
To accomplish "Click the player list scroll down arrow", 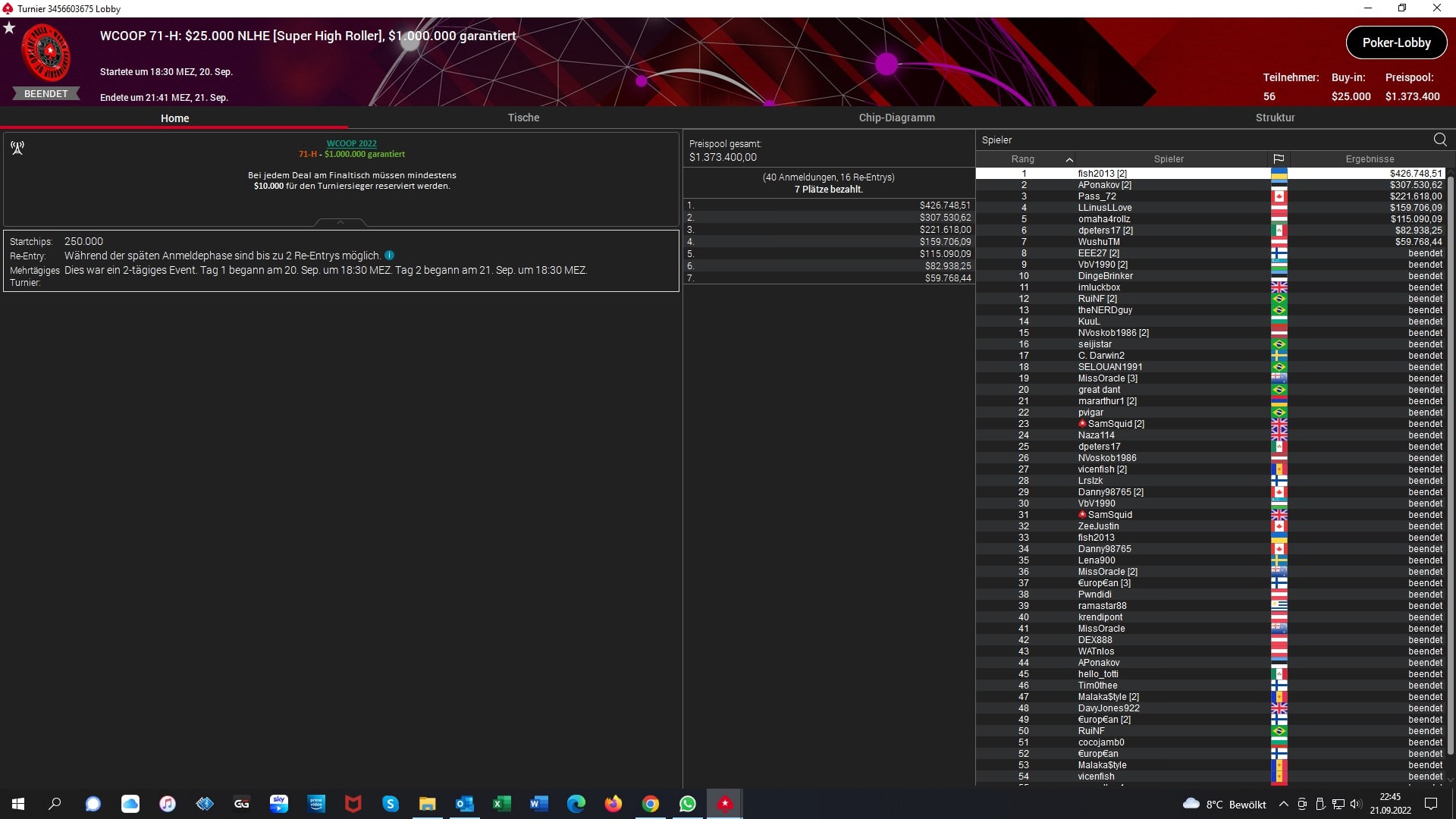I will 1451,779.
